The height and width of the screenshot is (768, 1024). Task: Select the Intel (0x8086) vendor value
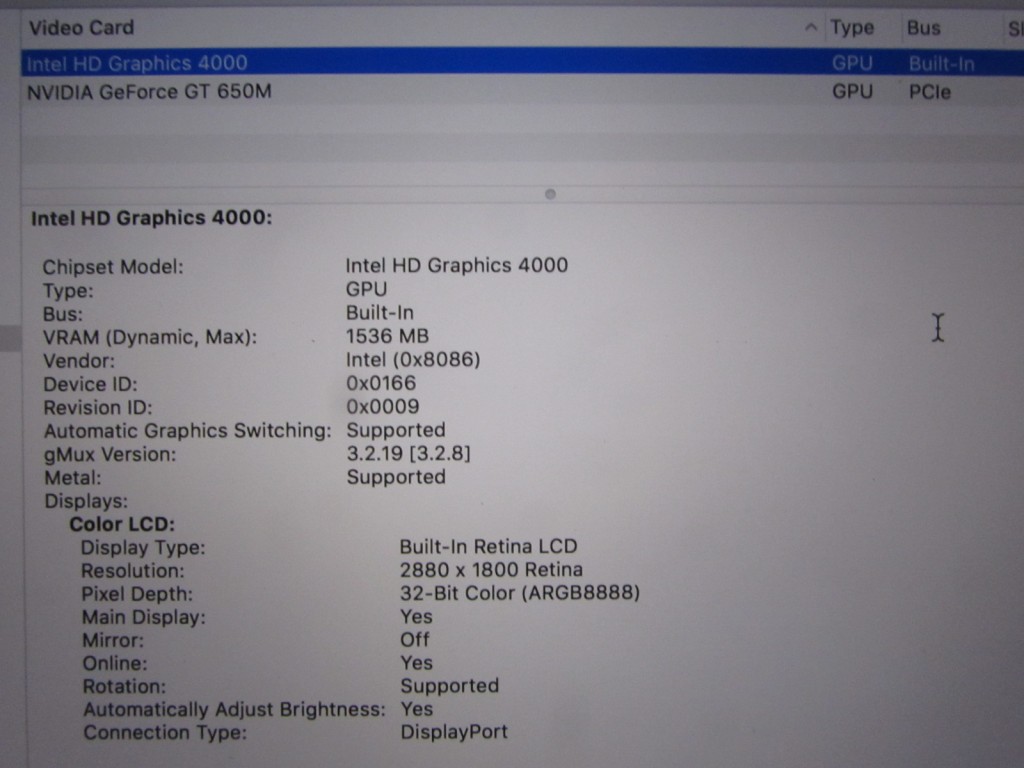[413, 360]
